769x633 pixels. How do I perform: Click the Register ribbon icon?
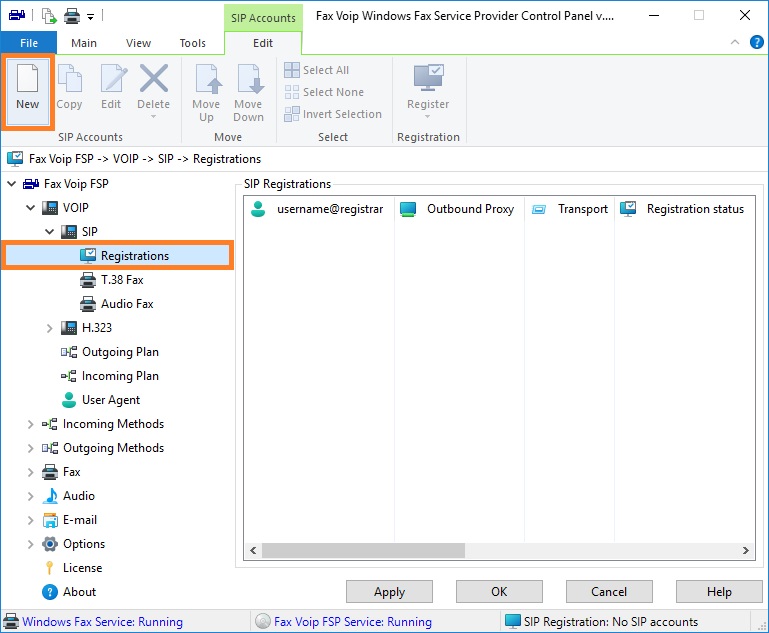click(x=428, y=78)
